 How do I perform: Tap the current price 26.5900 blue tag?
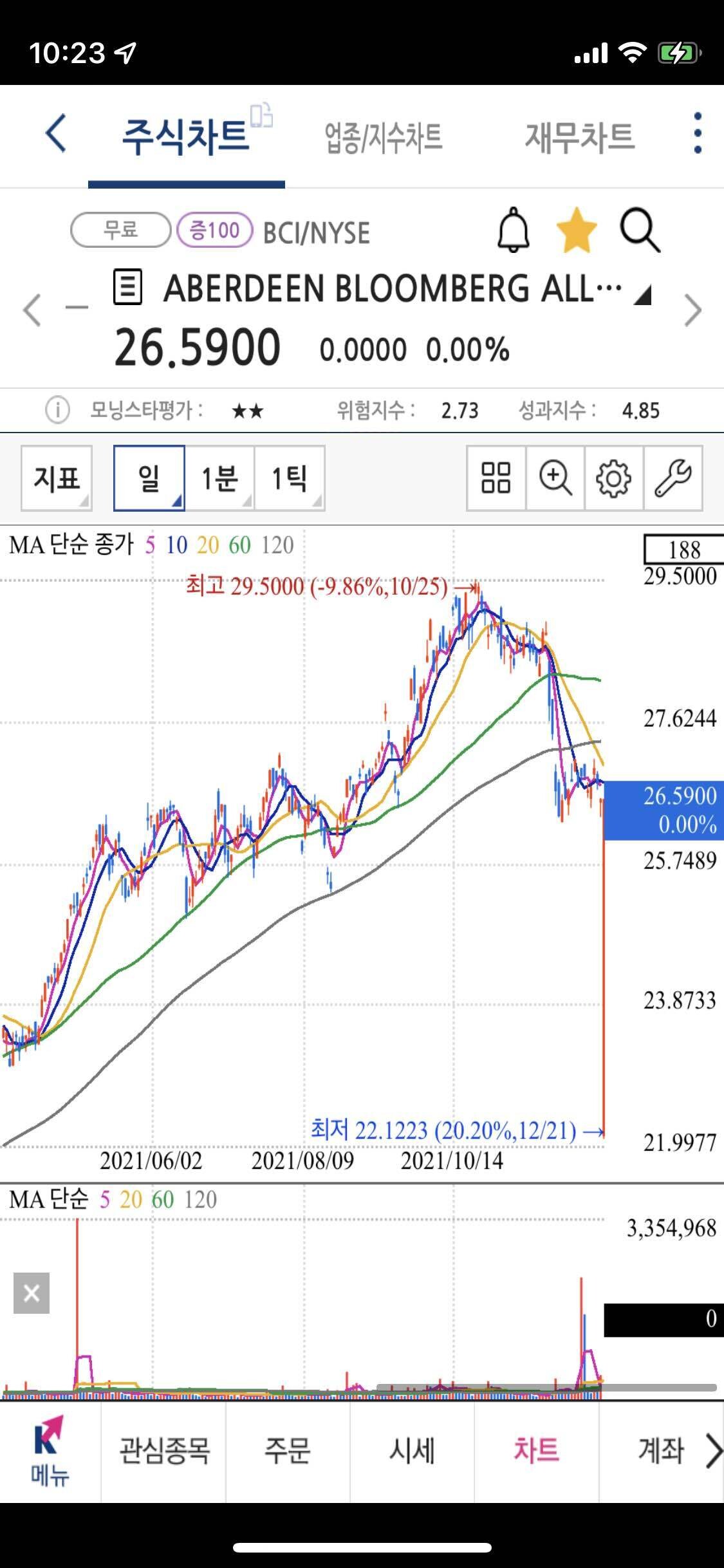point(664,810)
